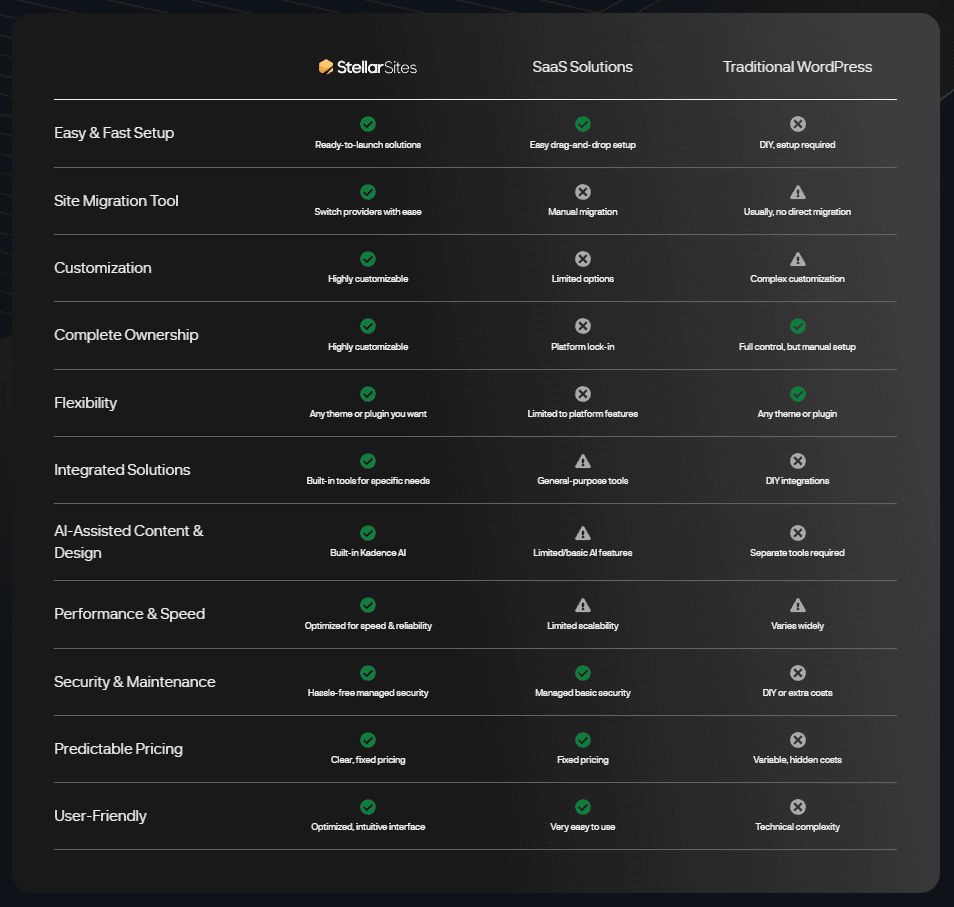Click green checkmark for Full control, but manual setup

point(797,326)
